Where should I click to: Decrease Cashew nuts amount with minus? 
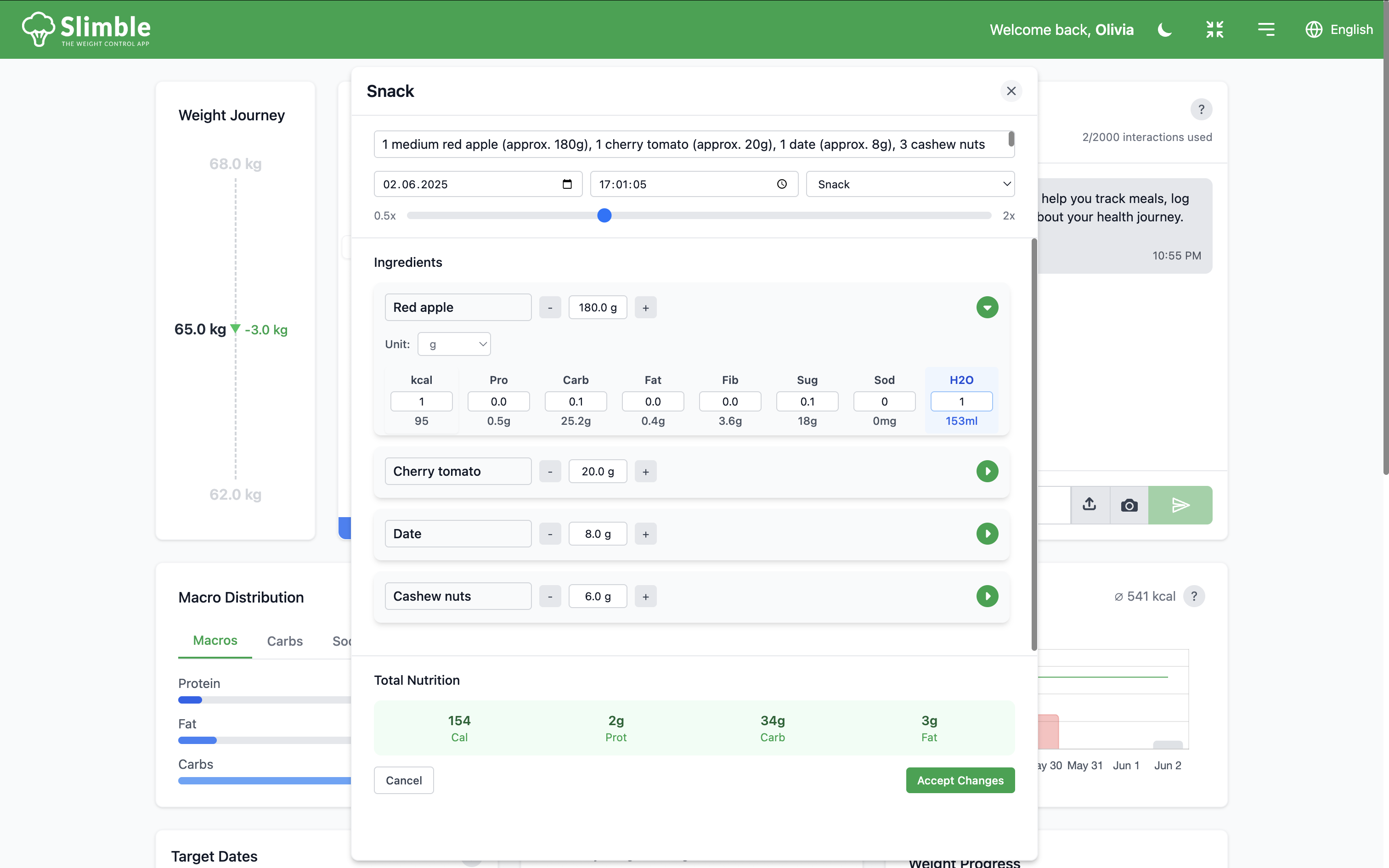click(550, 597)
